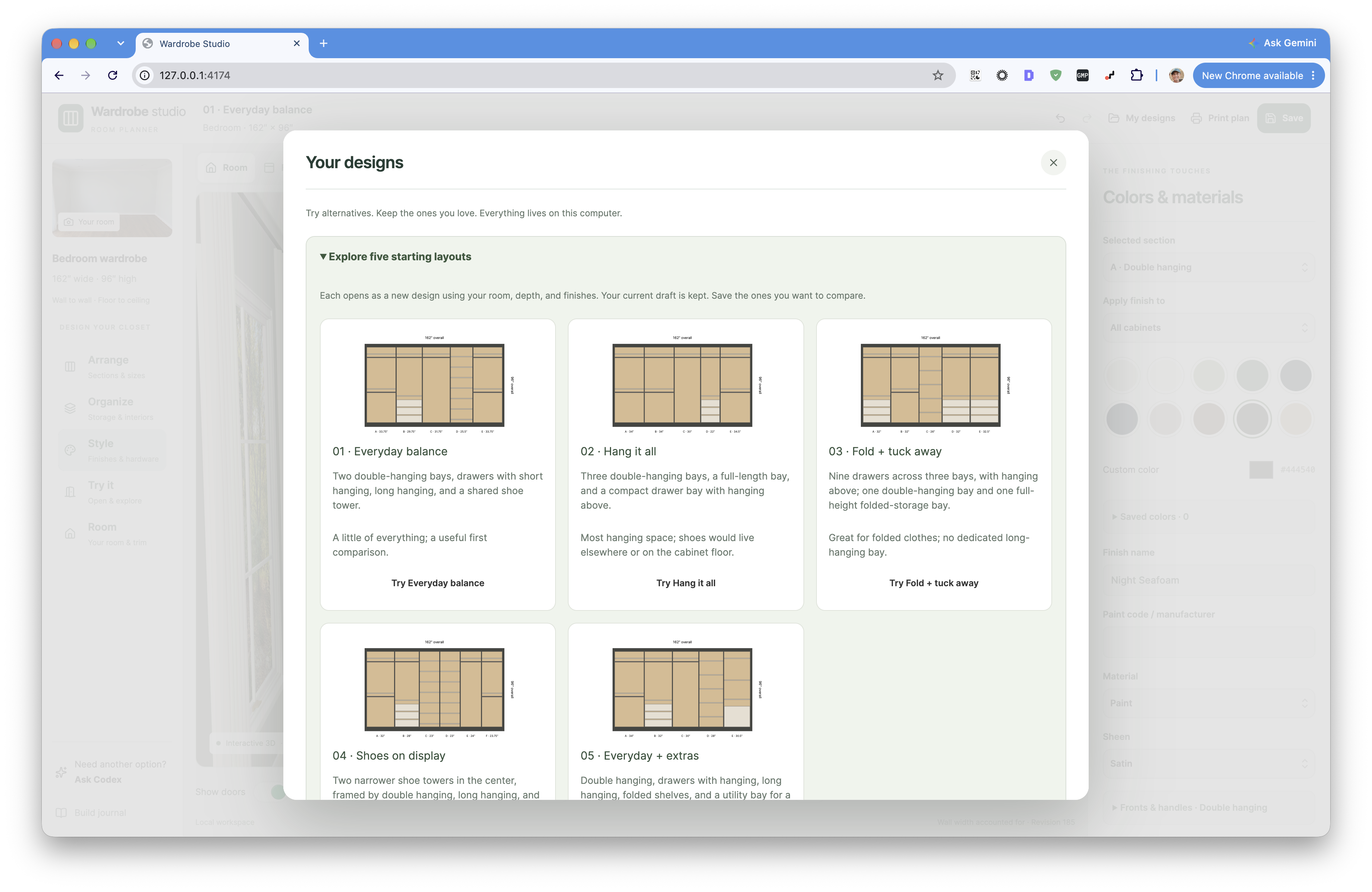
Task: Click the '03 · Fold + tuck away' heading
Action: pyautogui.click(x=885, y=452)
